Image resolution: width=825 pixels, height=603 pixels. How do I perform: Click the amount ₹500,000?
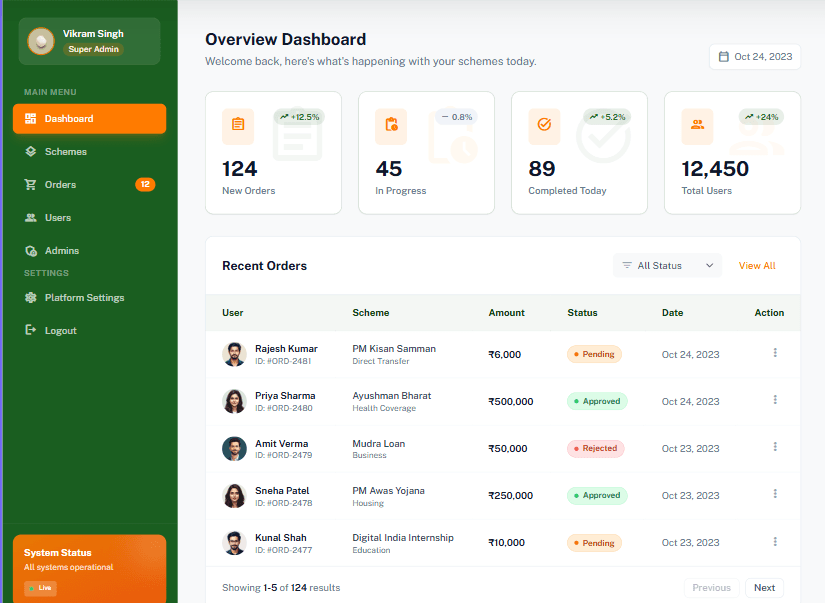510,401
